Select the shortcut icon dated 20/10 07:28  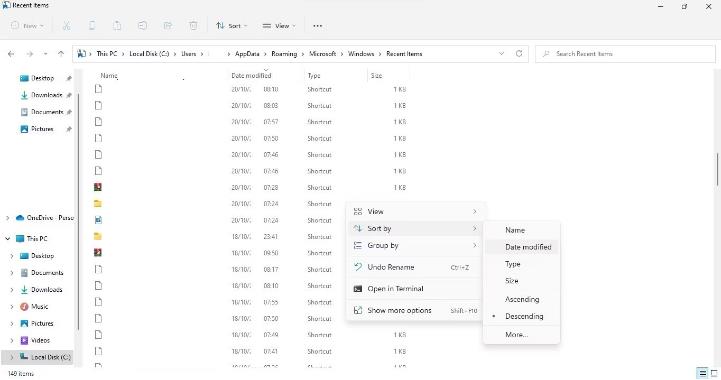point(97,187)
